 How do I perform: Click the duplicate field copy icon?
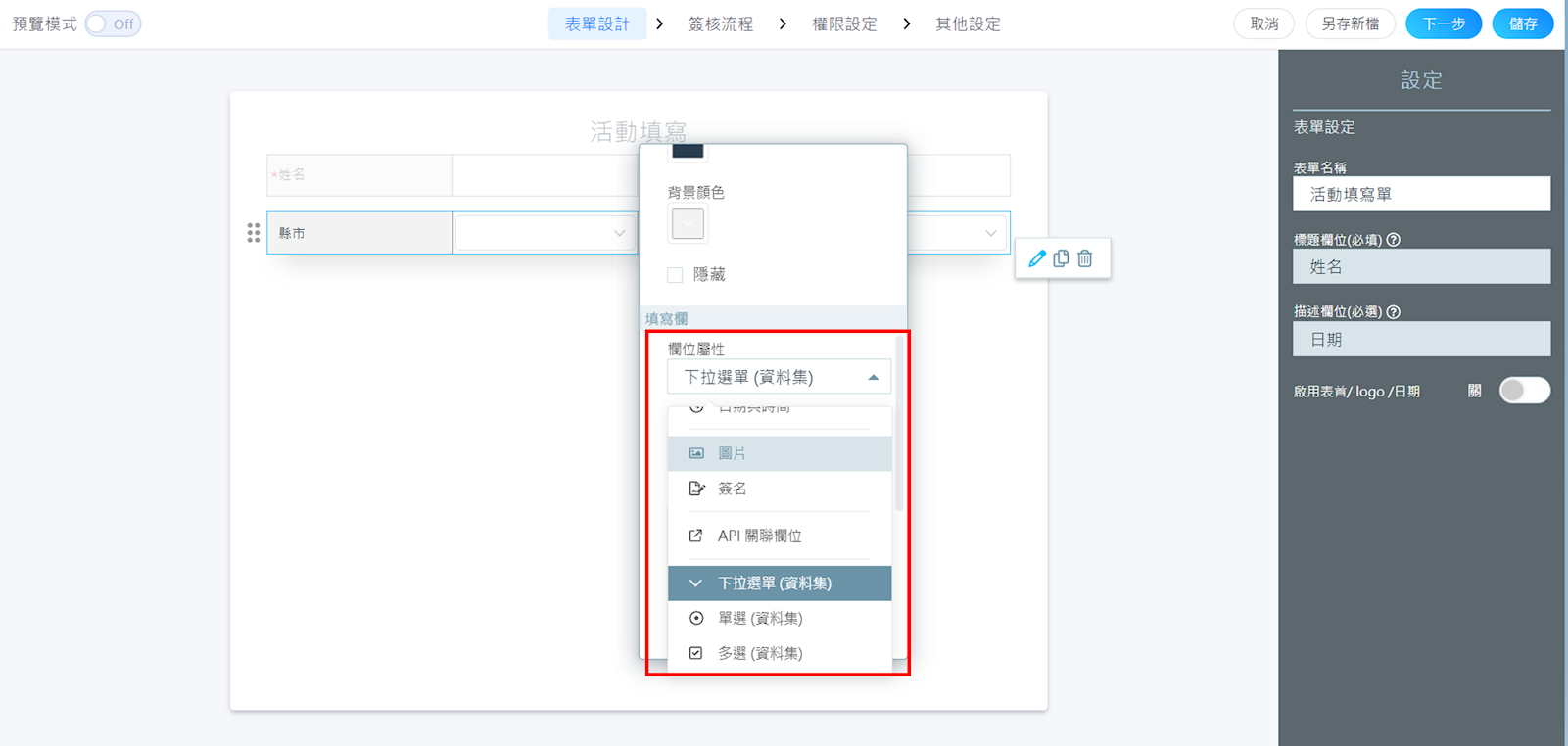pos(1061,258)
